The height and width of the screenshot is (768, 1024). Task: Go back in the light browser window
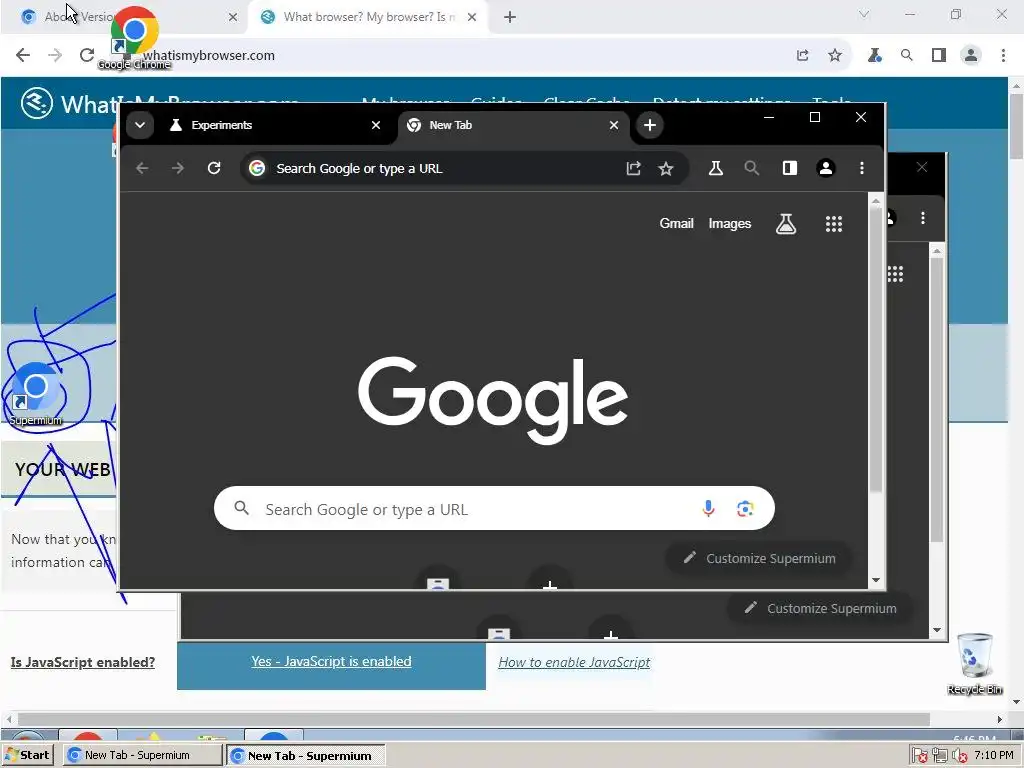click(x=23, y=56)
